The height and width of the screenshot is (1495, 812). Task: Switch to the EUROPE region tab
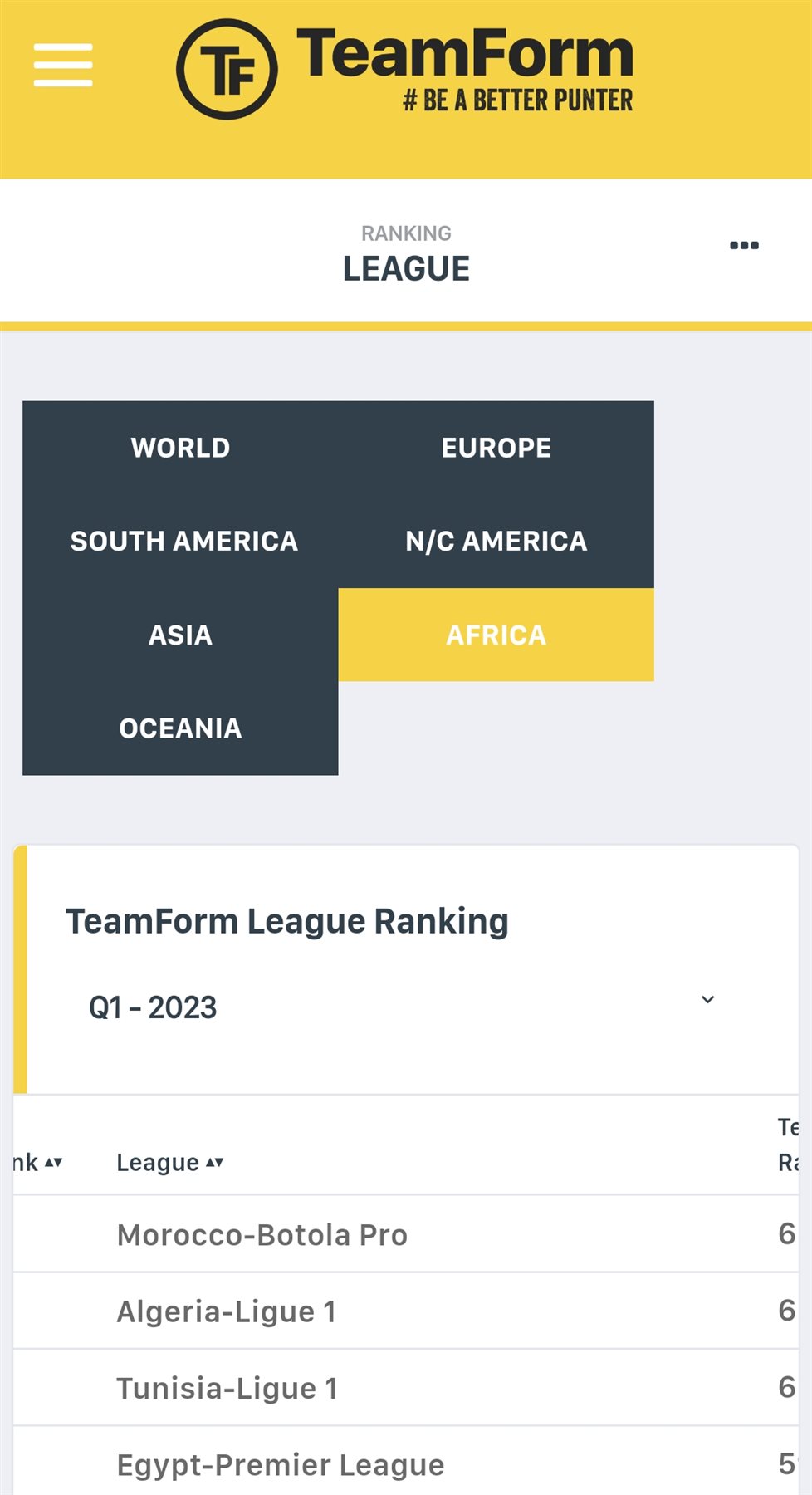click(496, 448)
